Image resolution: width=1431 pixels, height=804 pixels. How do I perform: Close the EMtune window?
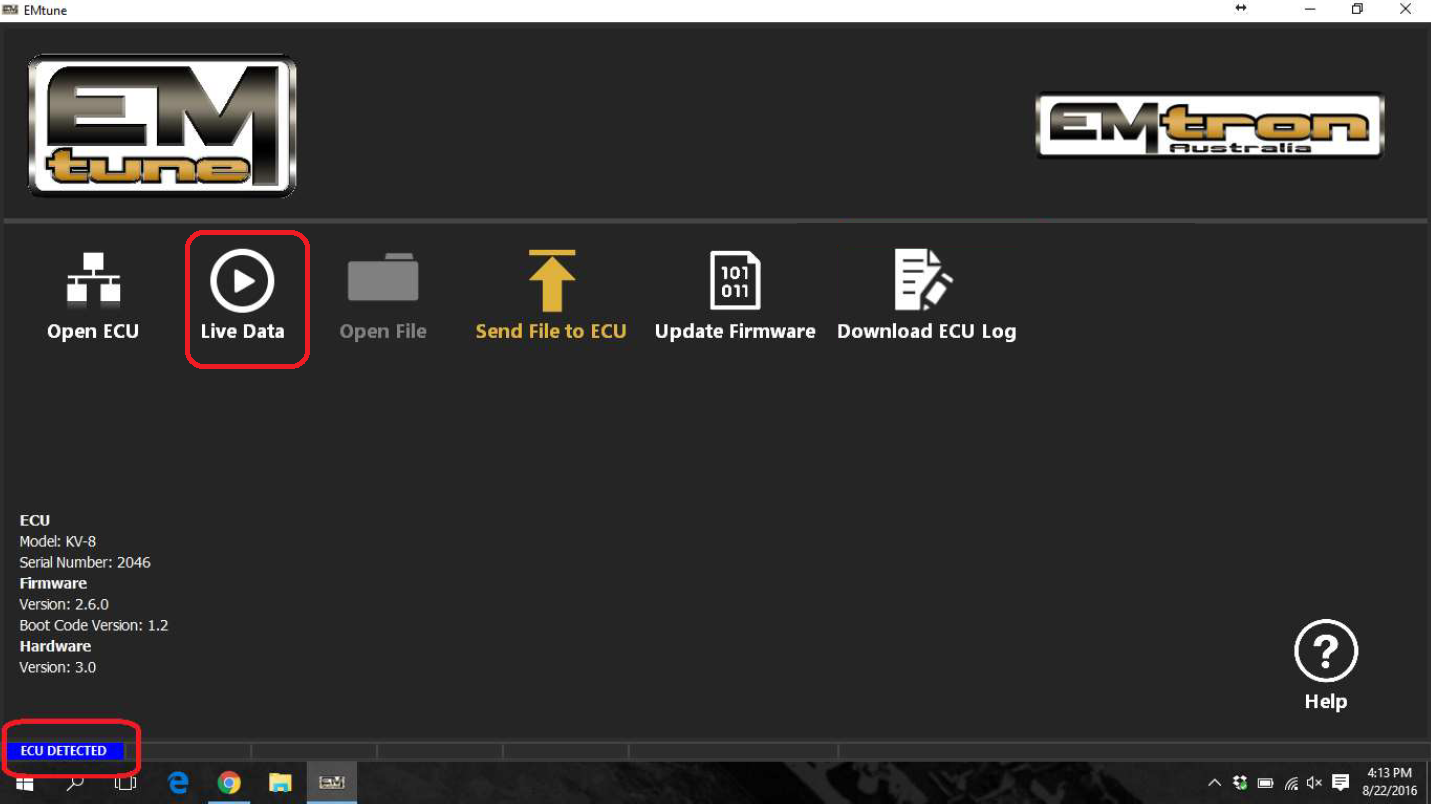(x=1405, y=9)
